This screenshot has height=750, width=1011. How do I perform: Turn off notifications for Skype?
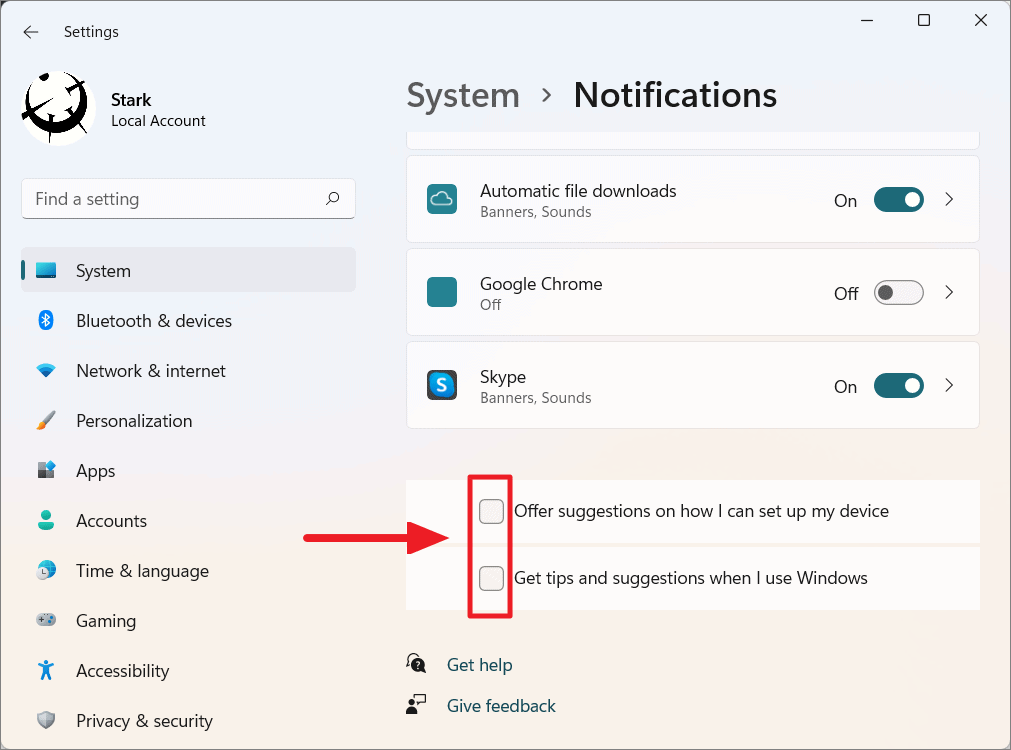pyautogui.click(x=898, y=385)
